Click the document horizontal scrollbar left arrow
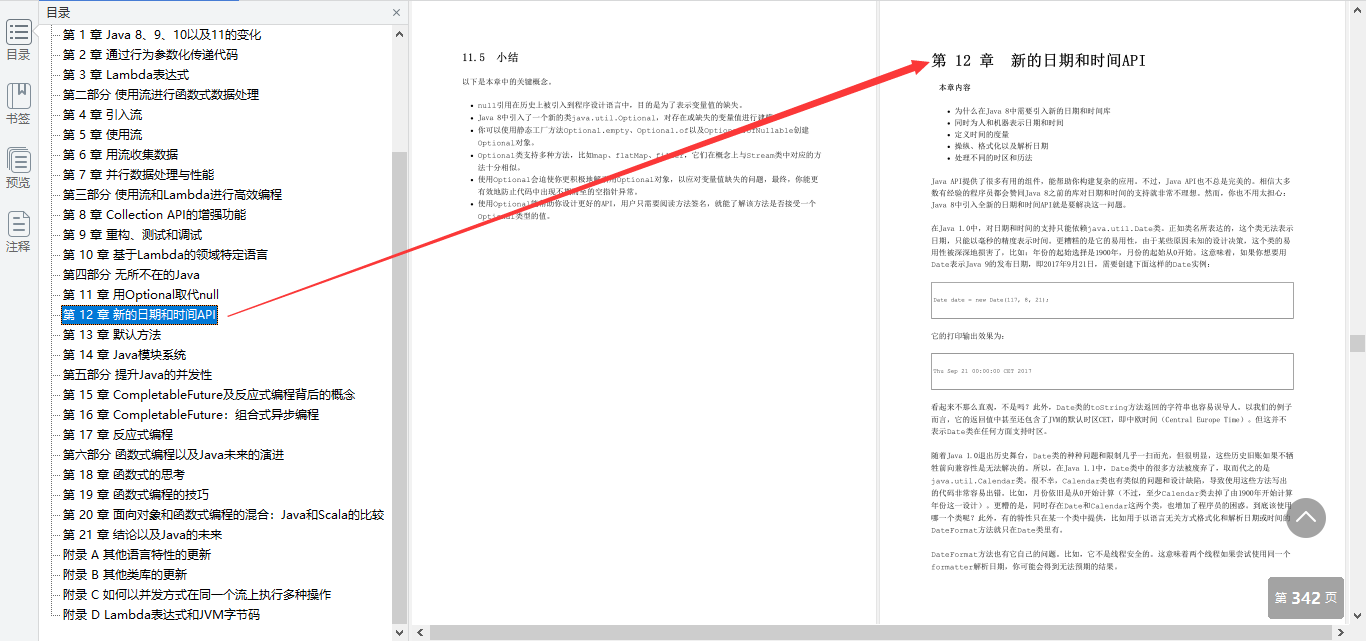1366x641 pixels. (421, 633)
